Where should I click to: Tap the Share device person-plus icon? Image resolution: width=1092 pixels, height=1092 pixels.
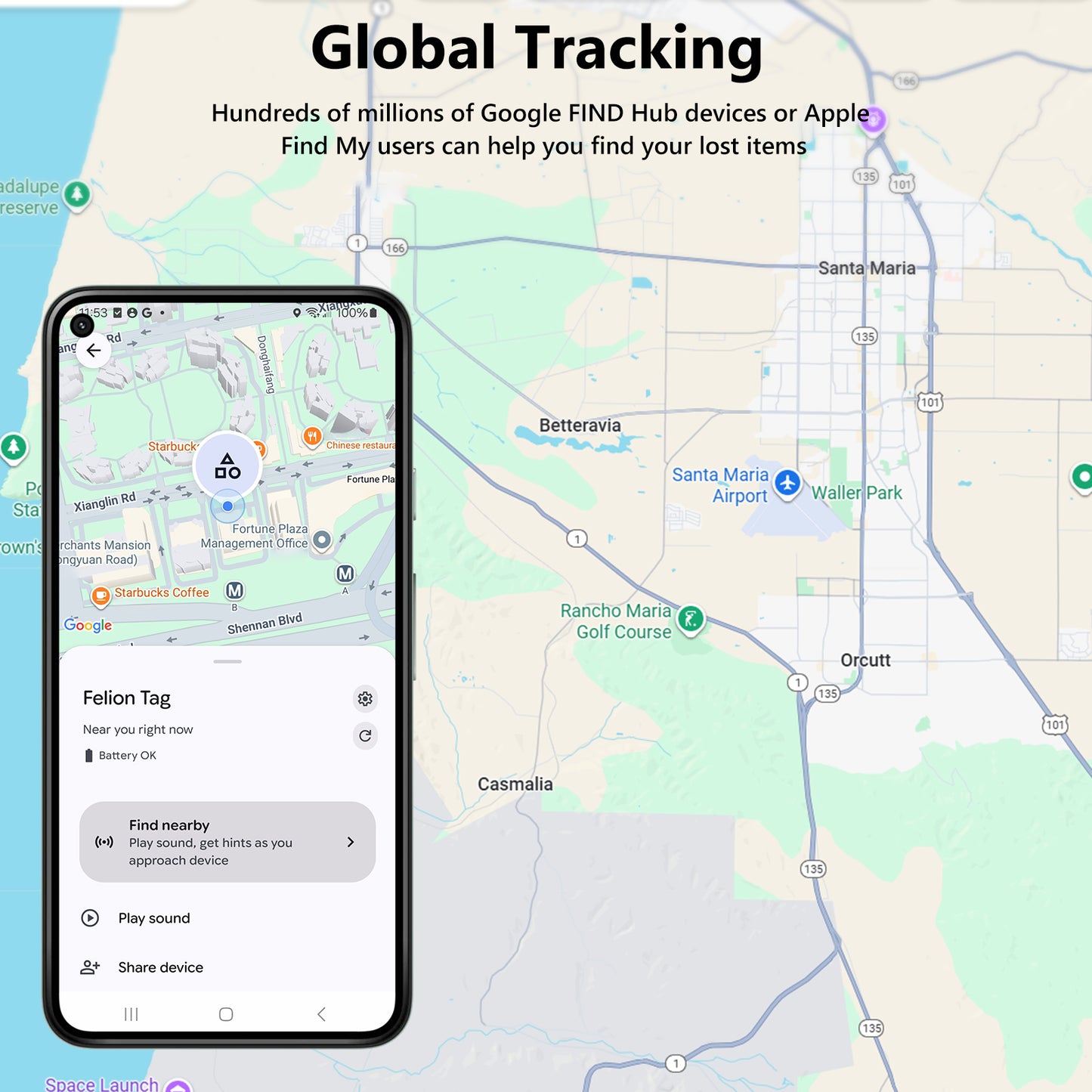90,967
